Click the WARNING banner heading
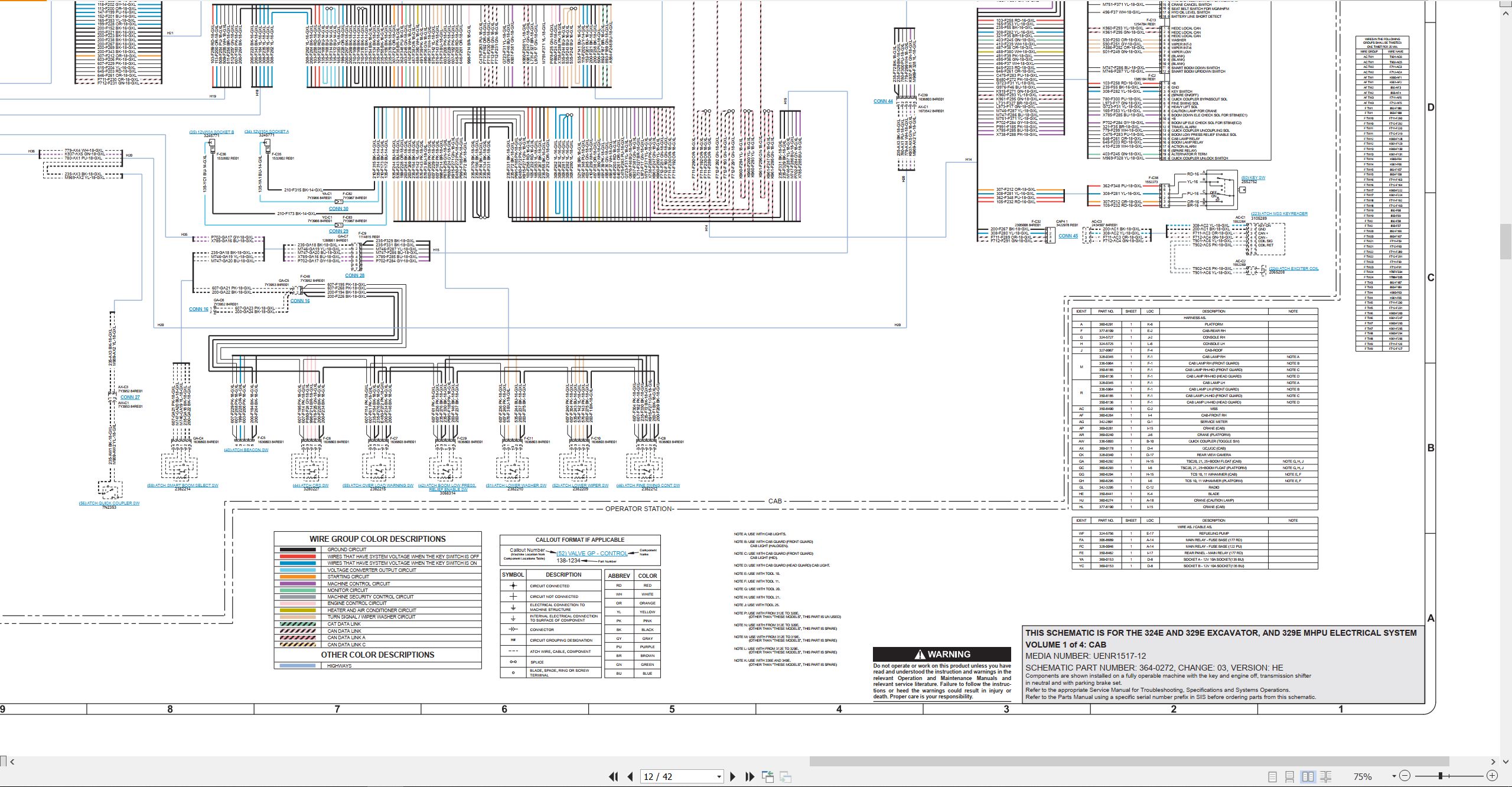This screenshot has height=787, width=1512. click(942, 654)
